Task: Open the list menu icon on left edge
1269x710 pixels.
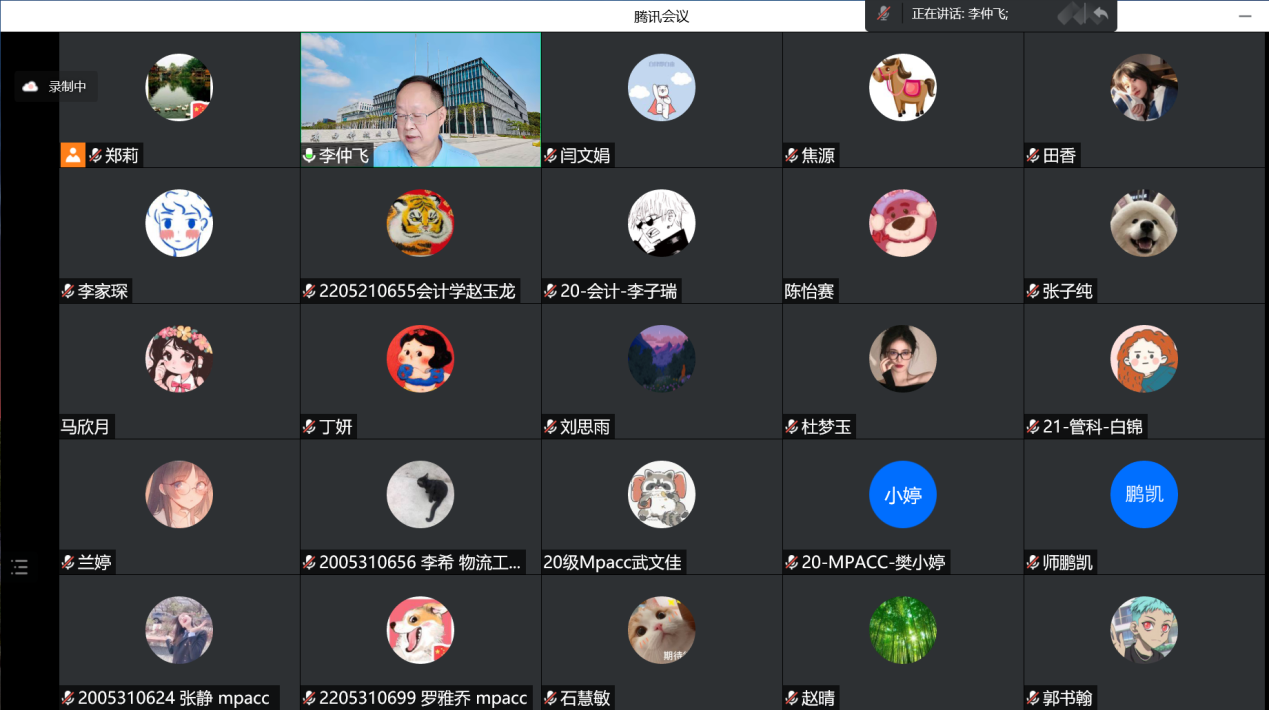Action: pyautogui.click(x=19, y=567)
